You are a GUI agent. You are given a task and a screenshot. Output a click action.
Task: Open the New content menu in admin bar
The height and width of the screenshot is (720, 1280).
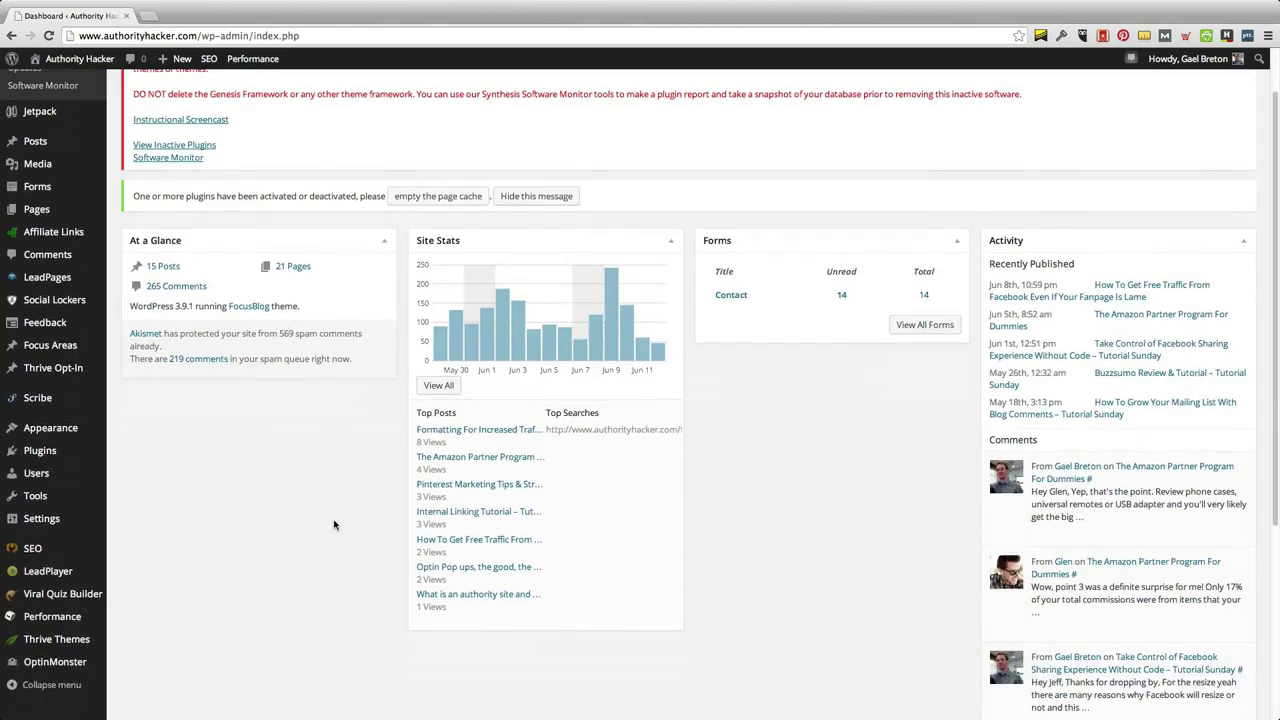click(x=175, y=59)
